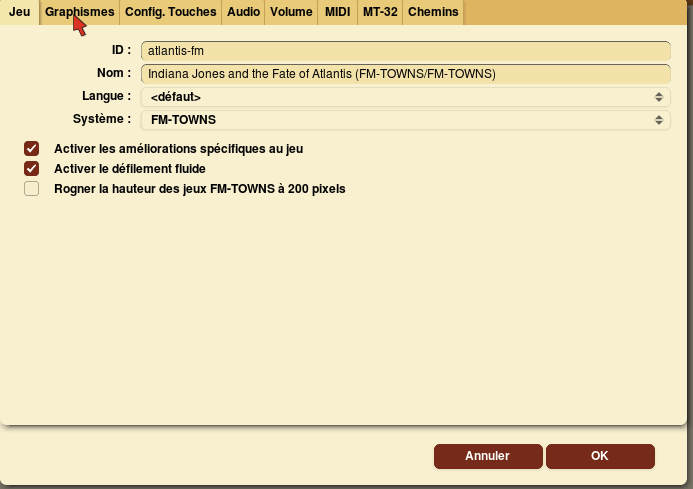Confirm with the OK button
The image size is (693, 489).
(600, 456)
